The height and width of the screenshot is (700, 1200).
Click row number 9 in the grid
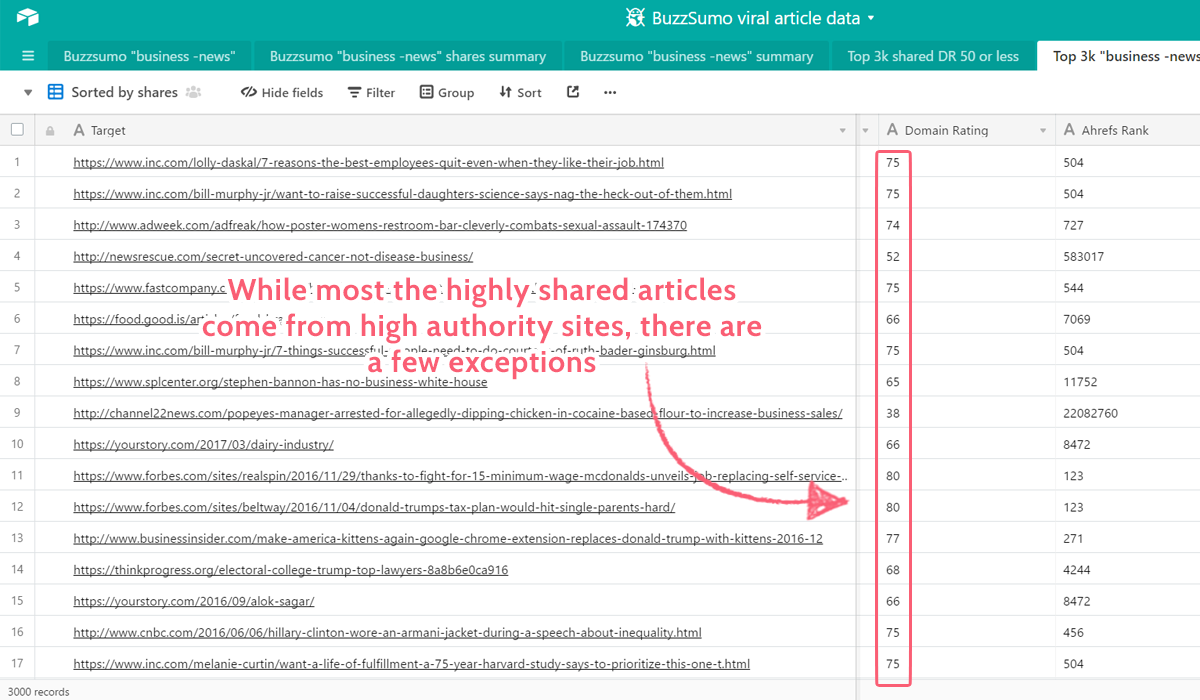click(17, 413)
